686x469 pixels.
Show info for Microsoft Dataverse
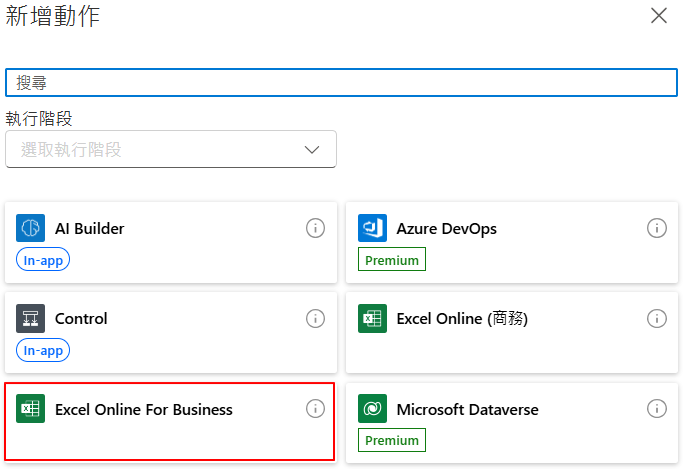click(x=657, y=409)
